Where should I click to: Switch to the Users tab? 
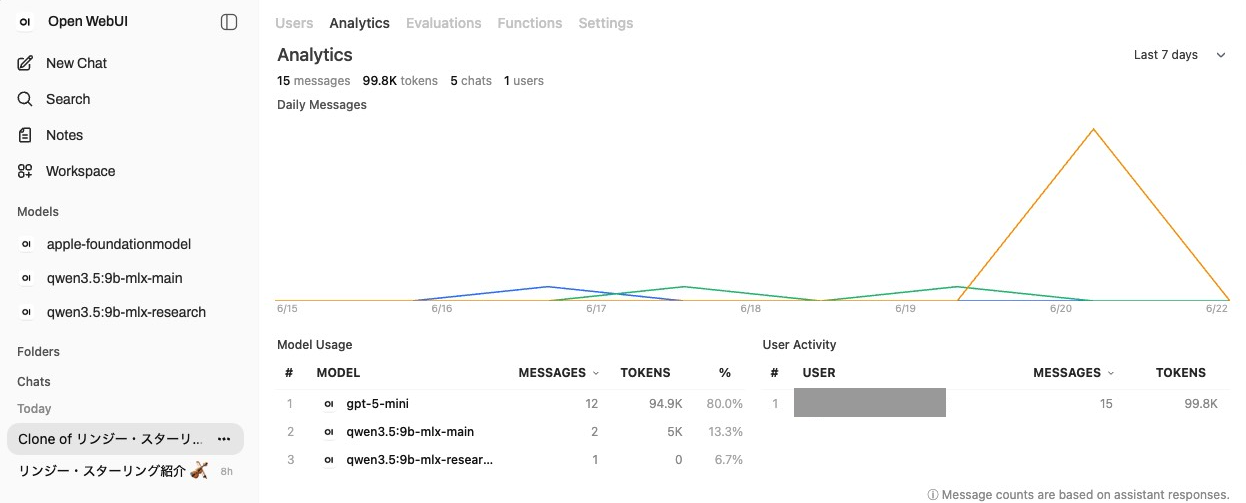tap(294, 23)
